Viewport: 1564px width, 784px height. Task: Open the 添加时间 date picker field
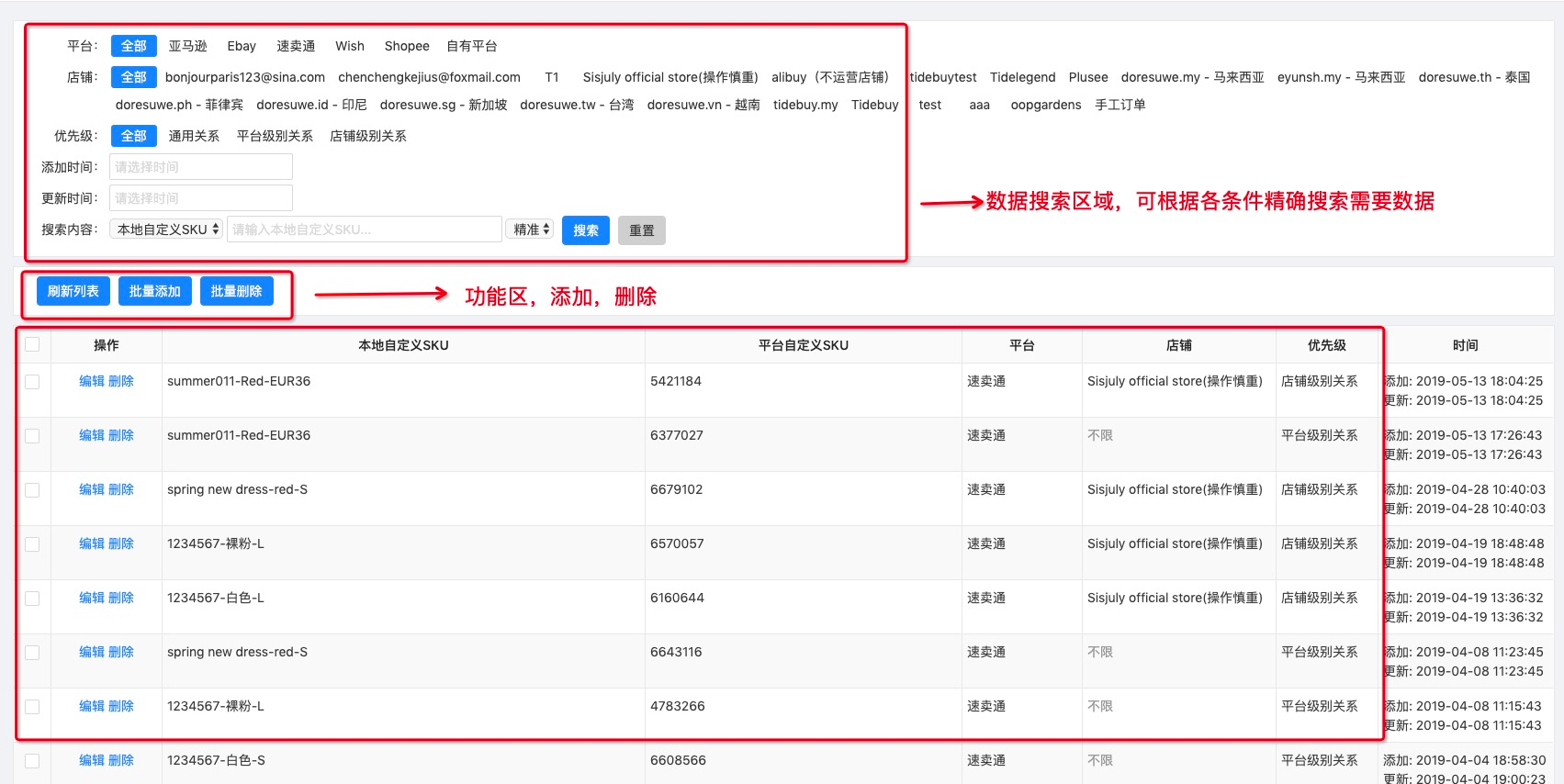(201, 167)
